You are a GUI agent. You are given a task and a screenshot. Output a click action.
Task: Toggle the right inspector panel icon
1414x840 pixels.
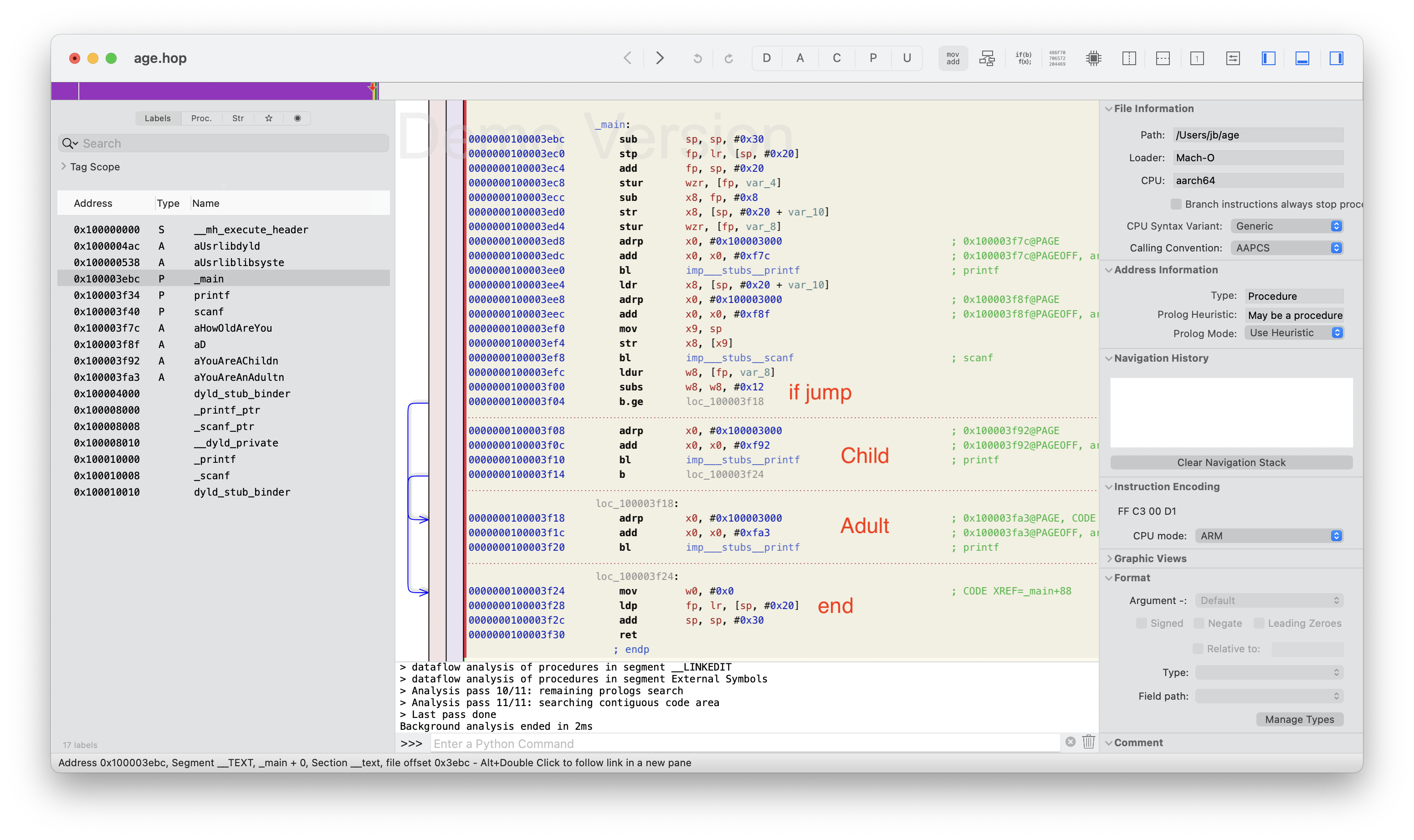click(x=1336, y=58)
